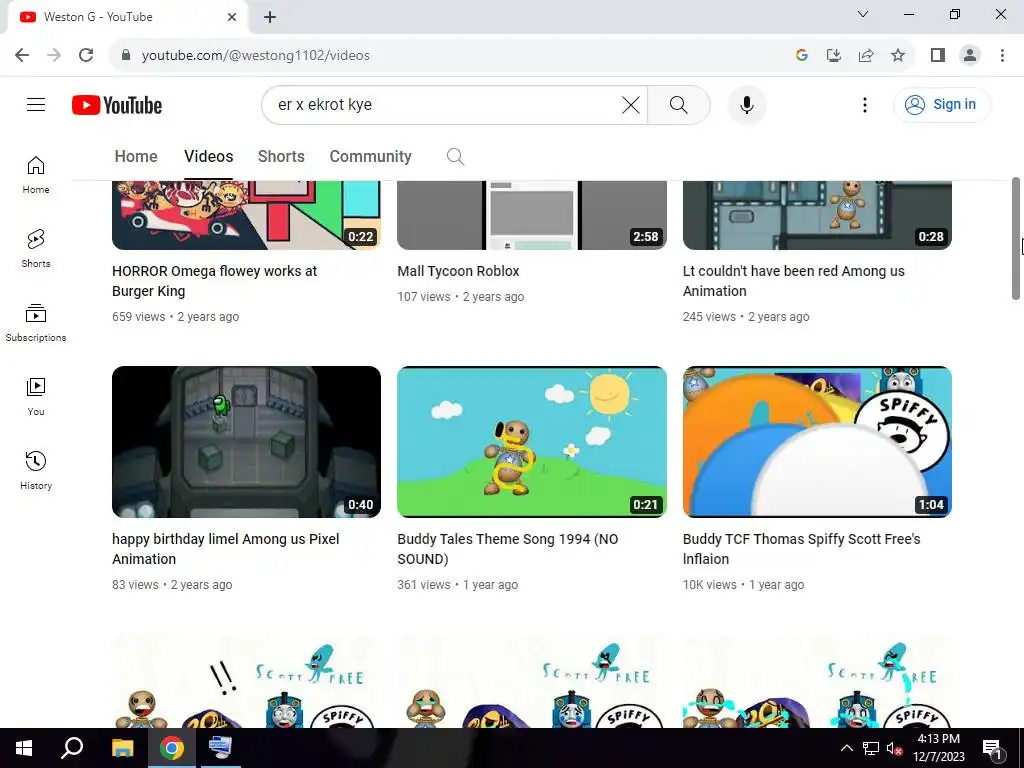
Task: Click title Buddy TCF Thomas Spiffy Scott Free's
Action: (801, 549)
